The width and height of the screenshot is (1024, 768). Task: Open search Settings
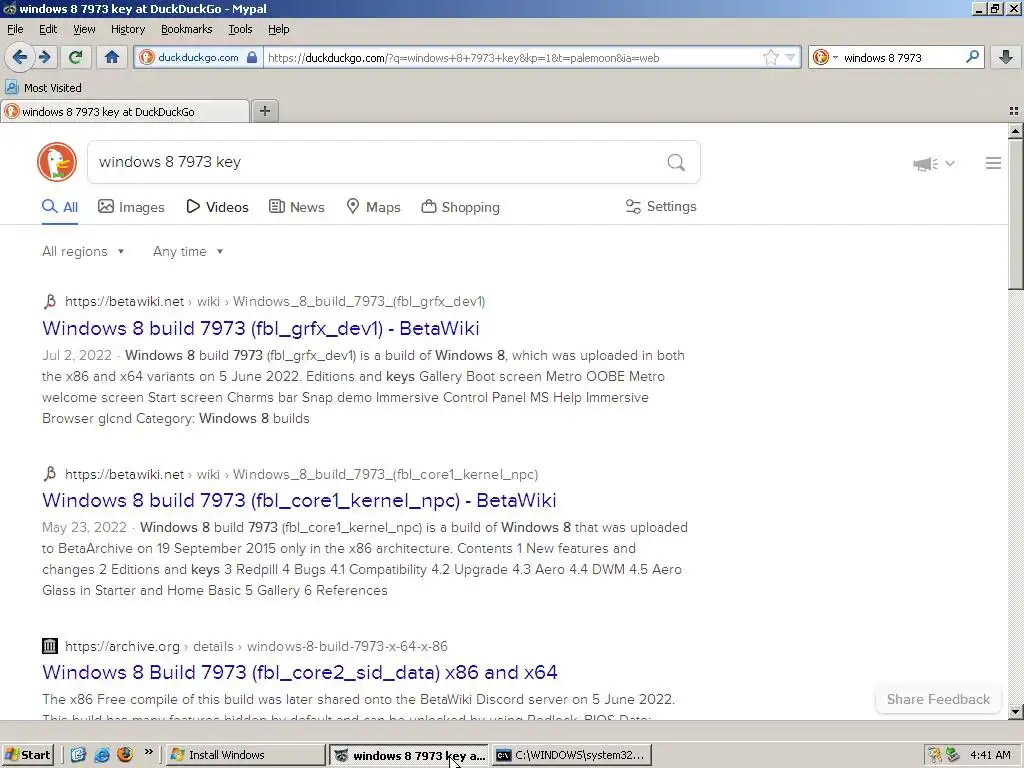[661, 206]
